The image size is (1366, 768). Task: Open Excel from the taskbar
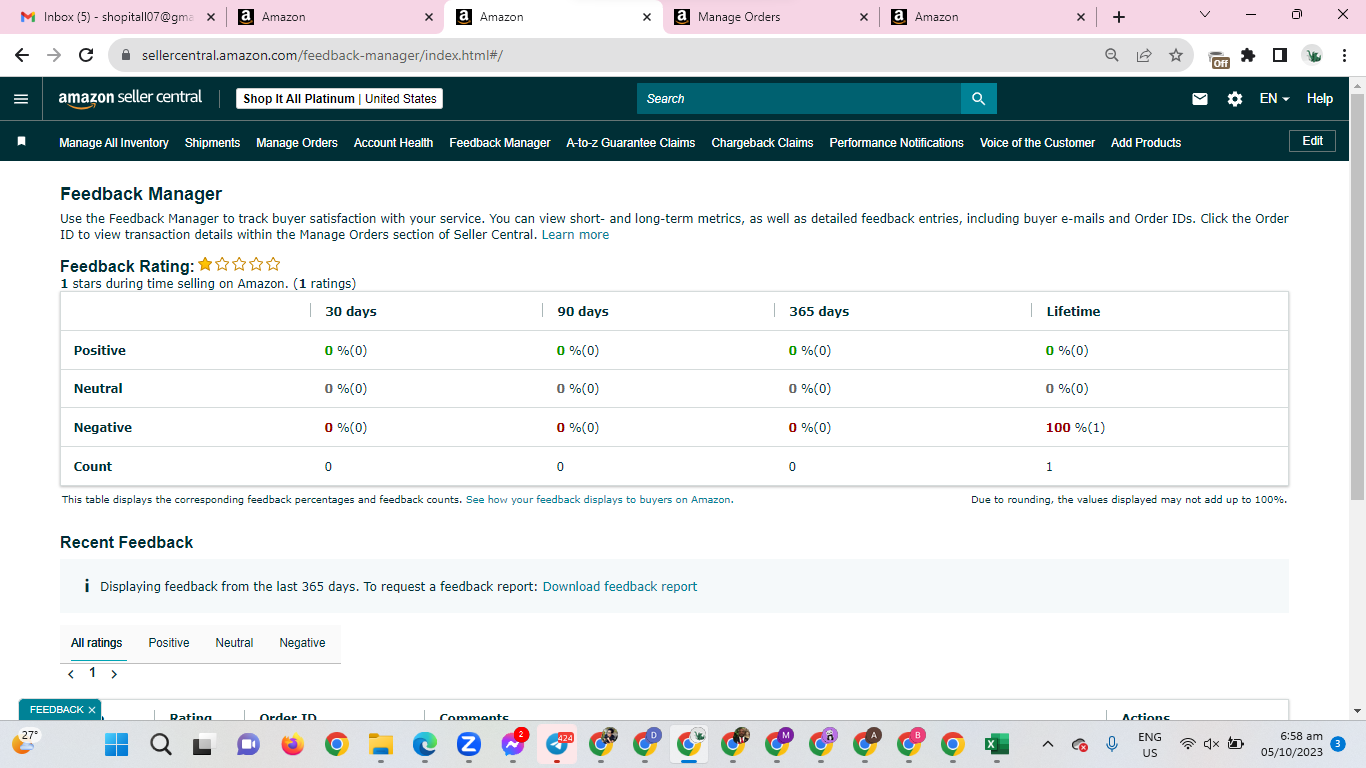pos(996,744)
